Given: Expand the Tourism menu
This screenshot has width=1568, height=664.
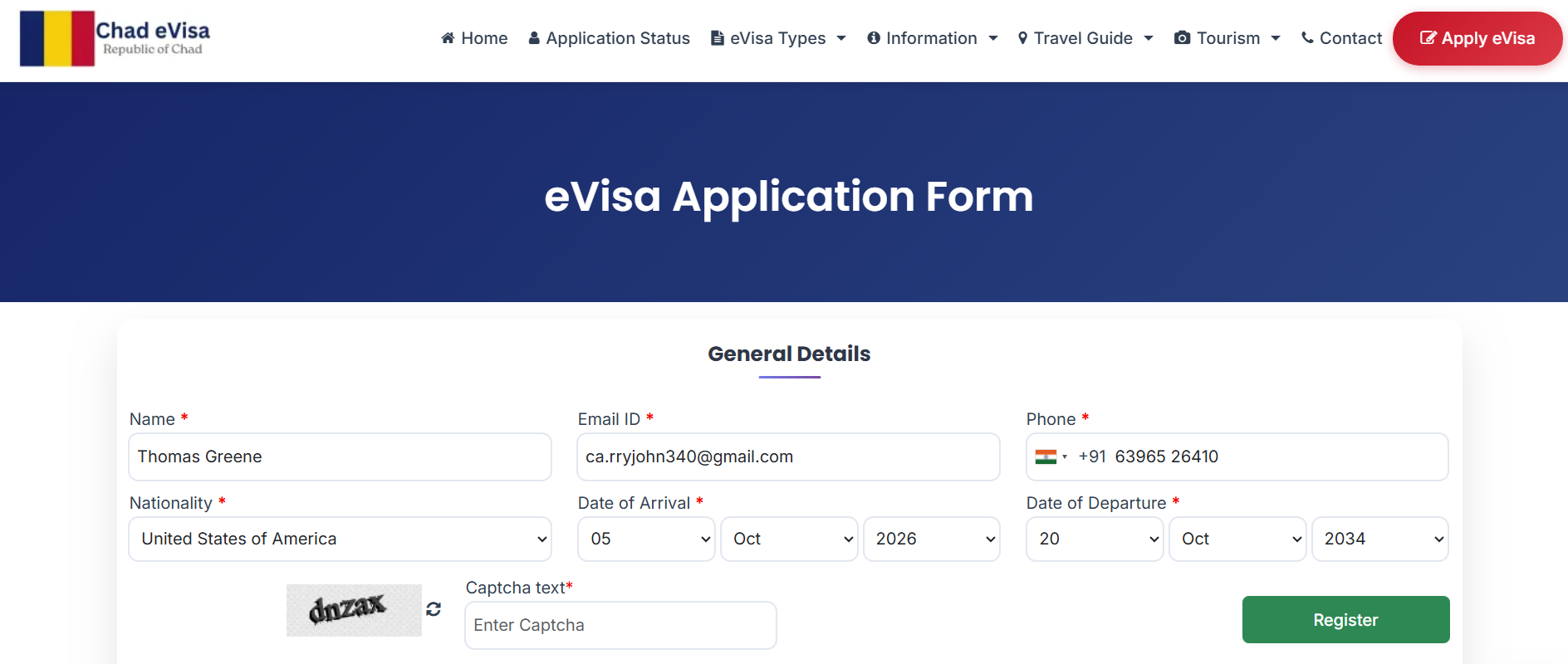Looking at the screenshot, I should pos(1228,38).
